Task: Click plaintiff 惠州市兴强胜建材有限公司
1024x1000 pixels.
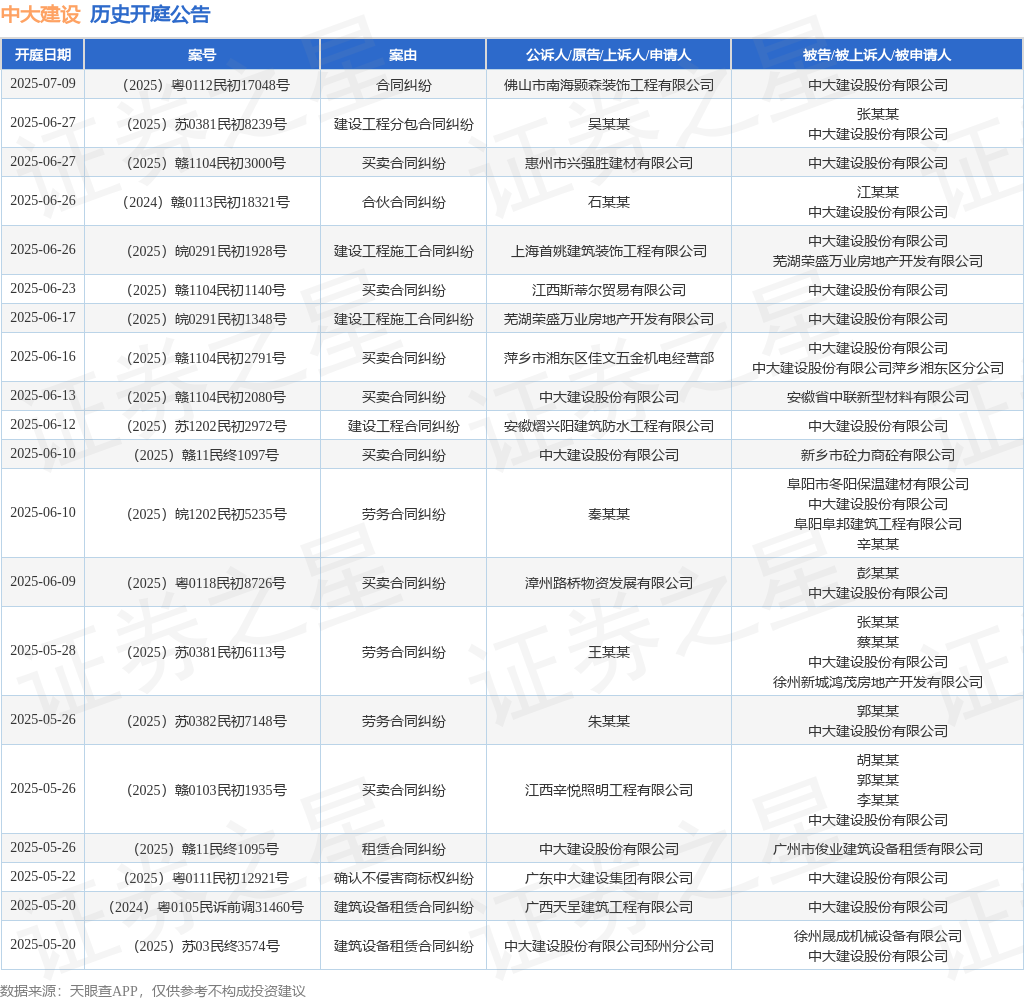Action: pyautogui.click(x=609, y=163)
